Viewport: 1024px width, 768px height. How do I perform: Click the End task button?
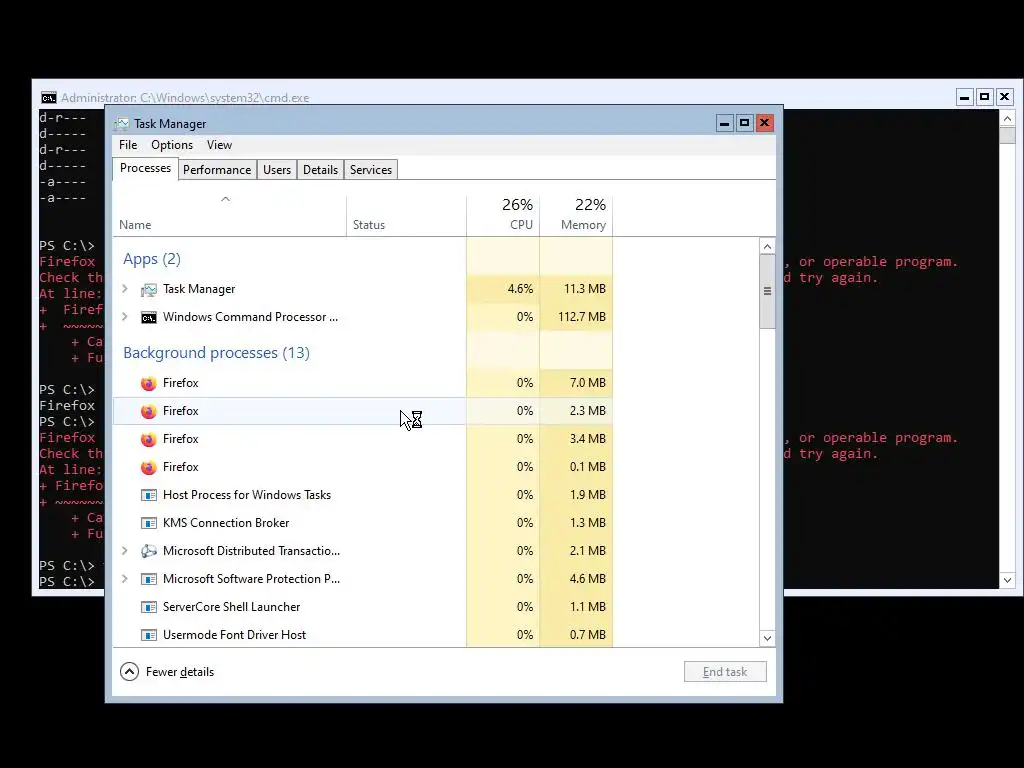click(725, 672)
